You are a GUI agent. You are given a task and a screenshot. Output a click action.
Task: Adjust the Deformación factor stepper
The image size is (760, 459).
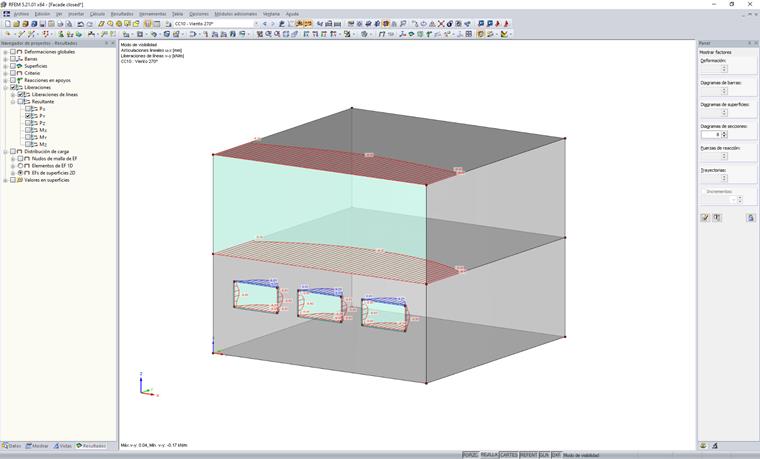coord(724,69)
